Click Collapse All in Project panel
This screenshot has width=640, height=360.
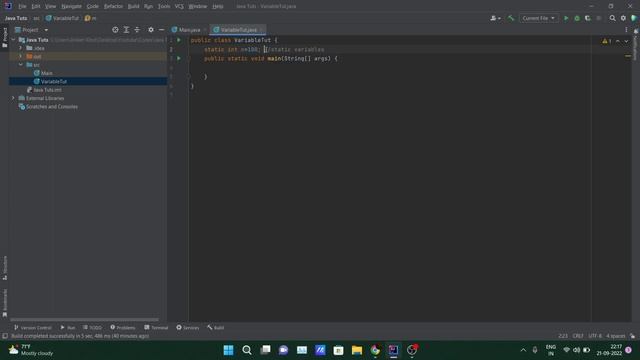pos(137,30)
